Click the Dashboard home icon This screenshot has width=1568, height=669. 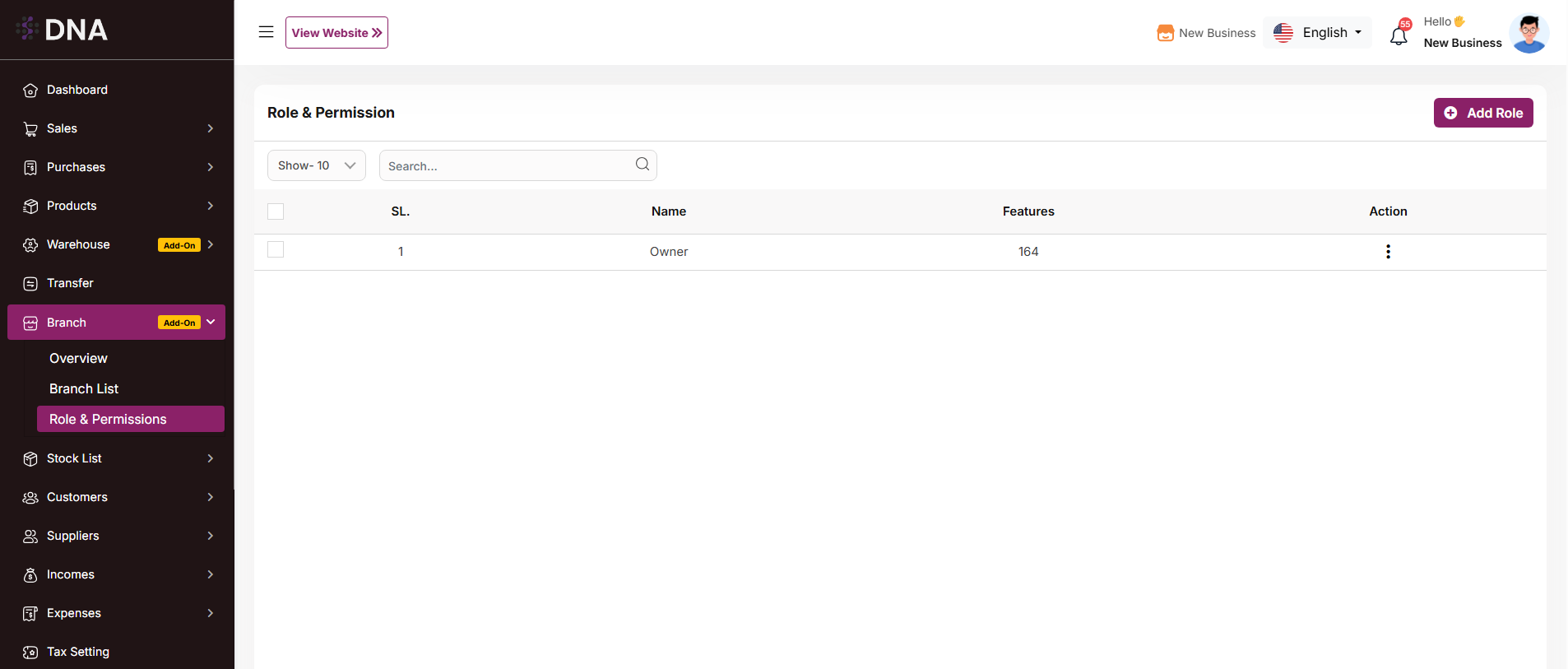[x=30, y=91]
